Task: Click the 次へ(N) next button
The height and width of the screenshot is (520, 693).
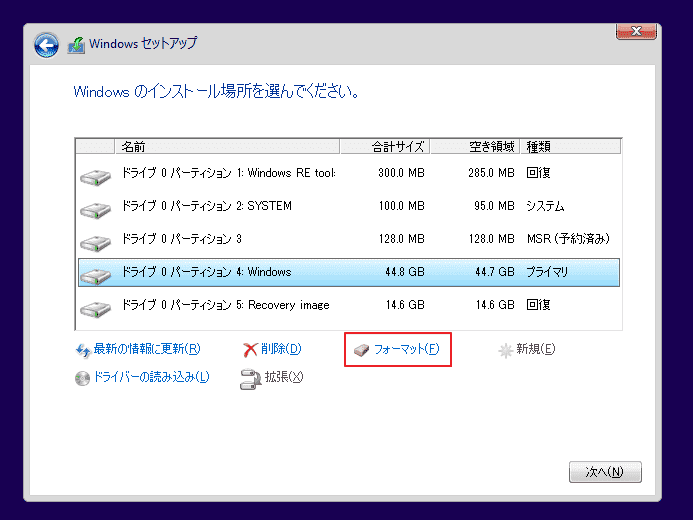Action: coord(605,472)
